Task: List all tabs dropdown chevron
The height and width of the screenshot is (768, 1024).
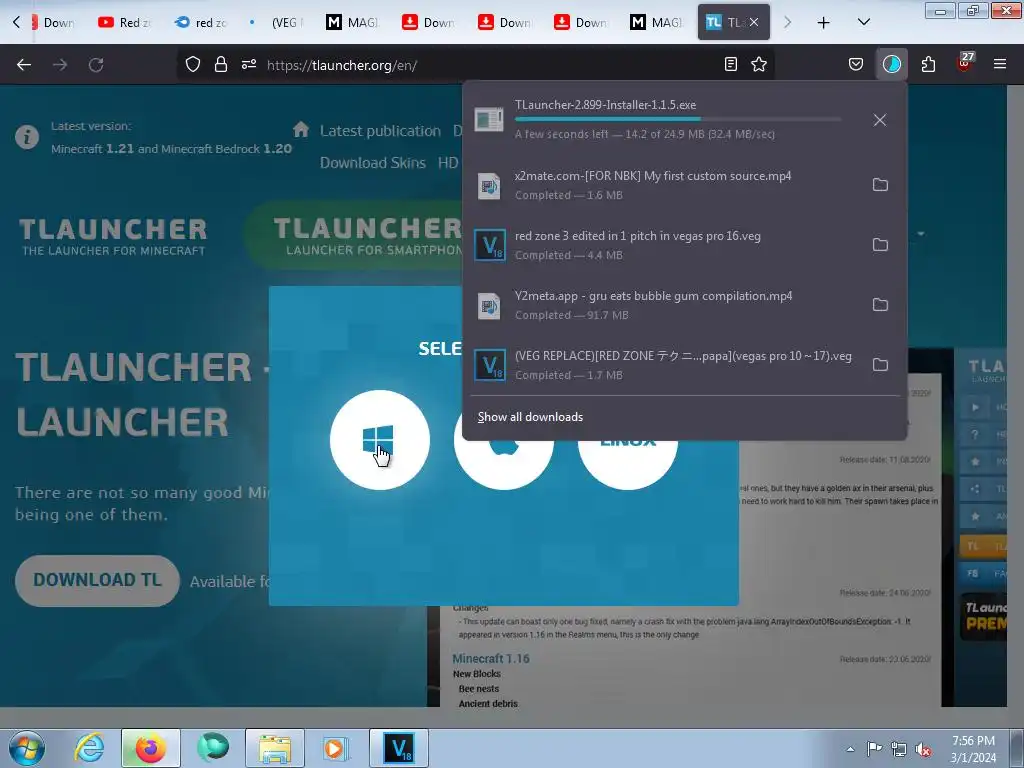Action: point(863,22)
